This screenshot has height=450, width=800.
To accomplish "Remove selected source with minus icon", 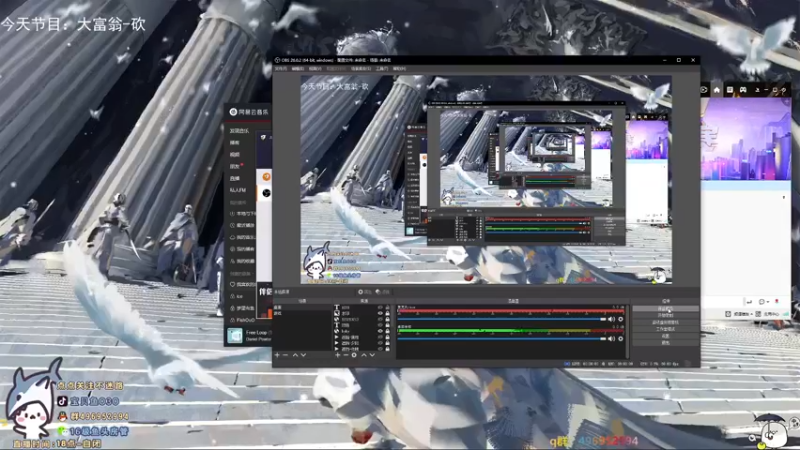I will tap(345, 355).
